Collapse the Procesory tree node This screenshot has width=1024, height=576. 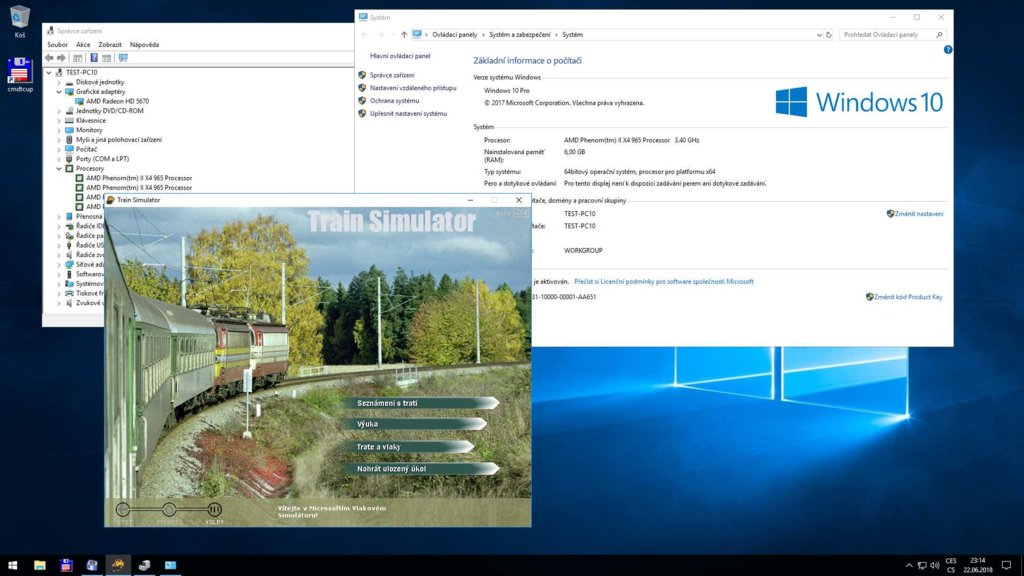click(60, 168)
